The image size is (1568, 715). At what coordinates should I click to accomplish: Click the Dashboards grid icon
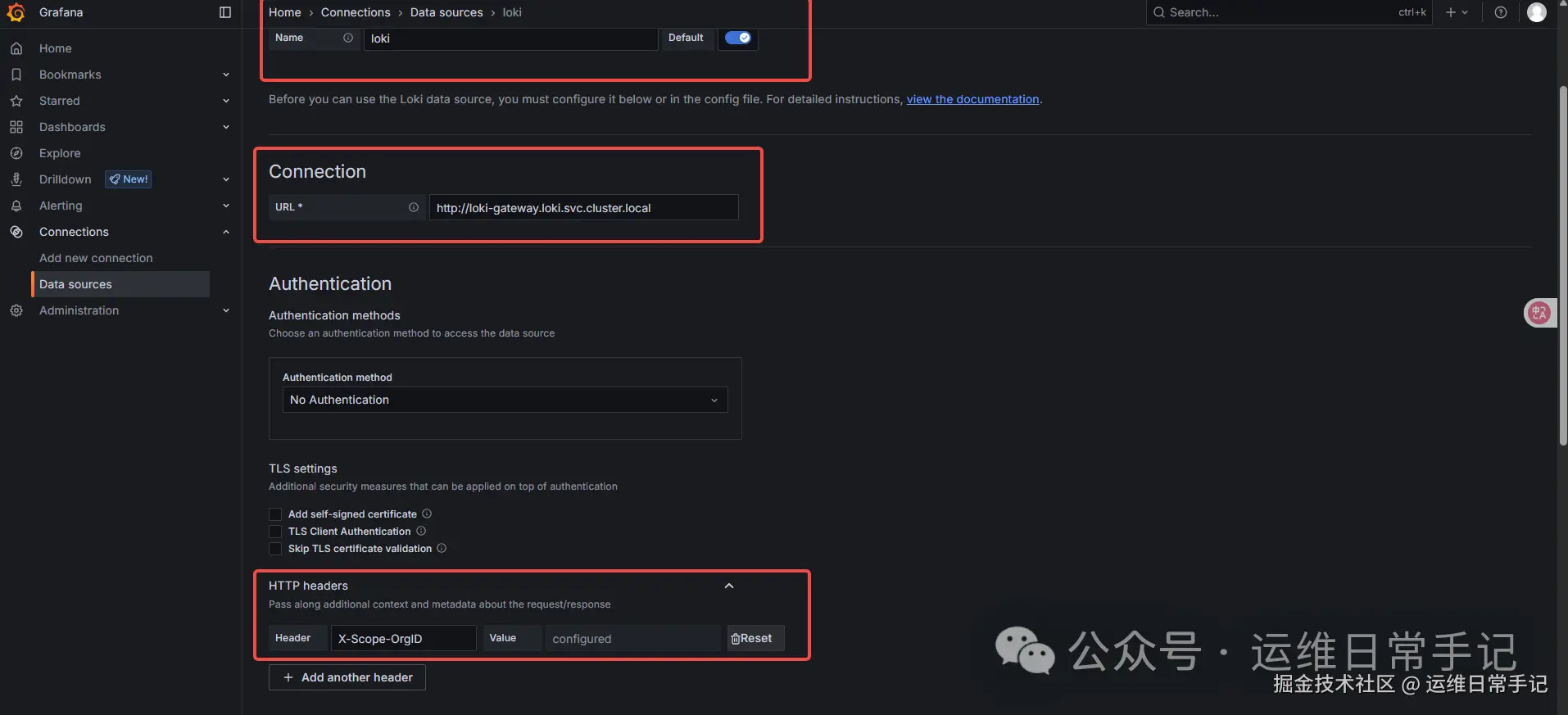point(16,127)
